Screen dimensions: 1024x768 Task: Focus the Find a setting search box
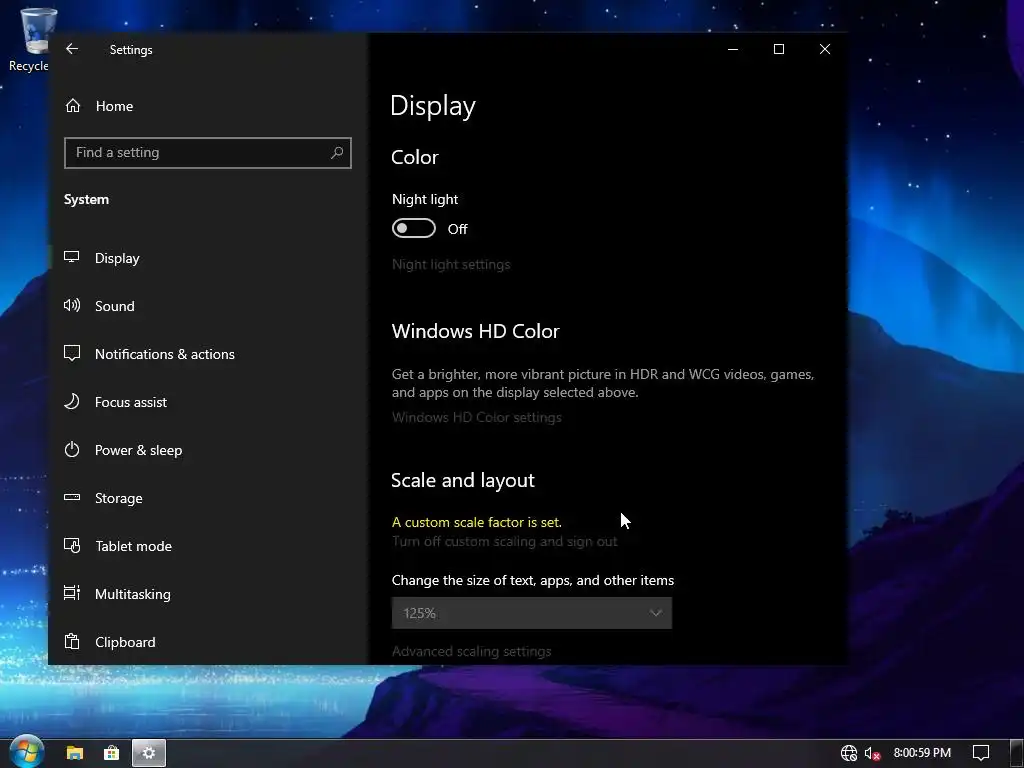click(208, 153)
